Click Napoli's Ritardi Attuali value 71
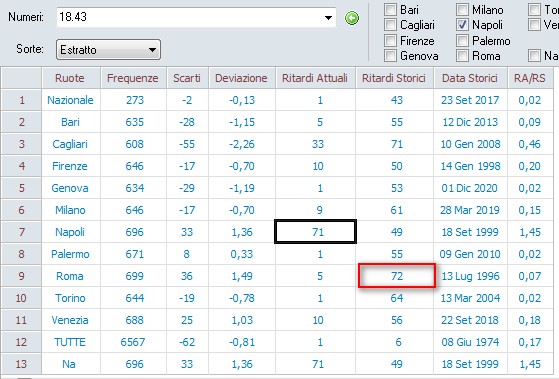Screen dimensions: 559x379 click(316, 232)
